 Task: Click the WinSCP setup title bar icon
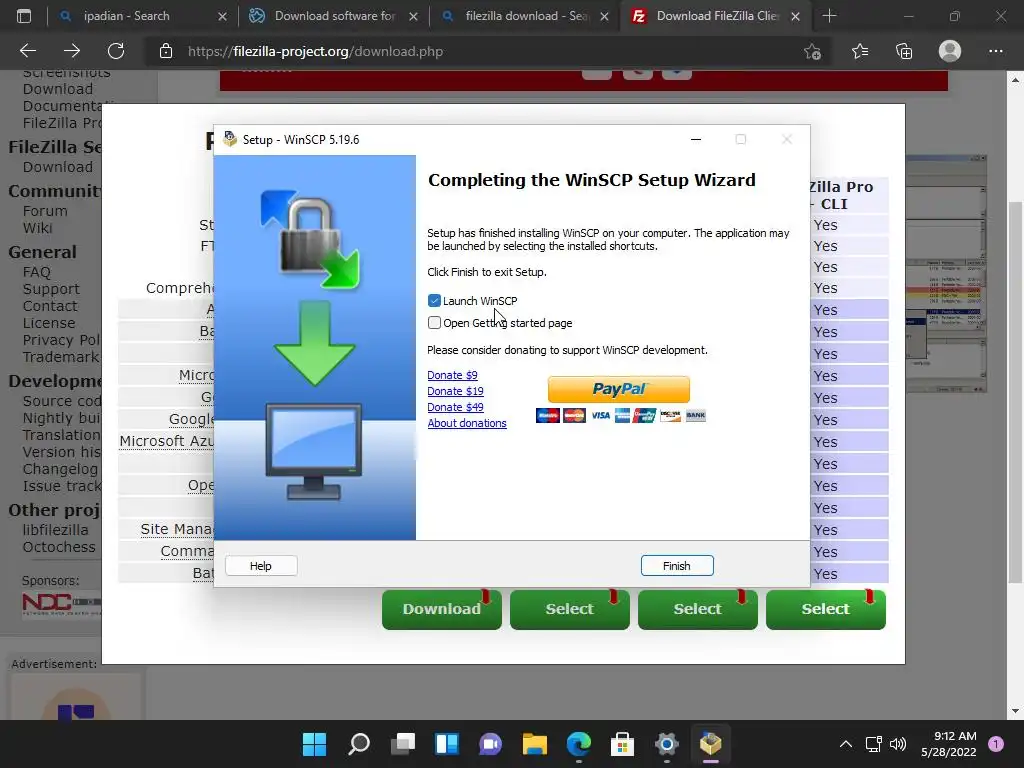230,139
